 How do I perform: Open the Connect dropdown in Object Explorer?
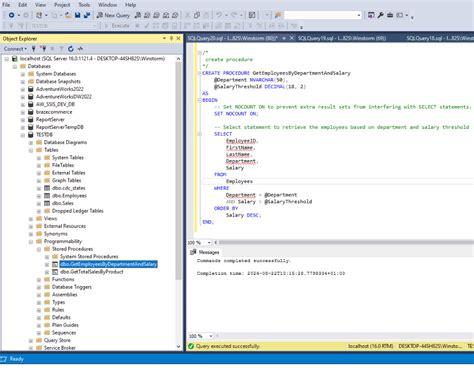15,49
